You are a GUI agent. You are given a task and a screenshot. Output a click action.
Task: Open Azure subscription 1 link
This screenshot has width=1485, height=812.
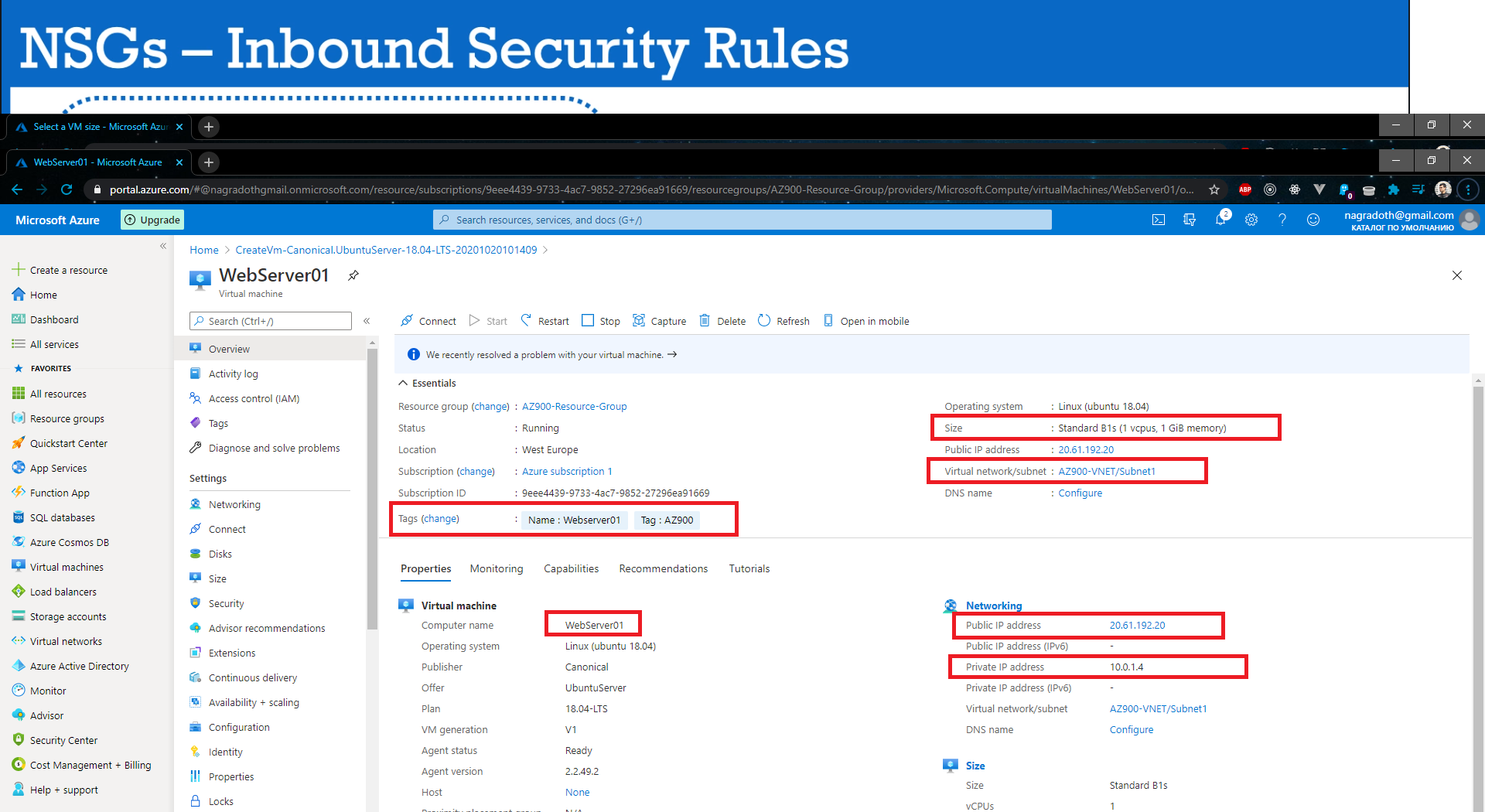[x=567, y=471]
